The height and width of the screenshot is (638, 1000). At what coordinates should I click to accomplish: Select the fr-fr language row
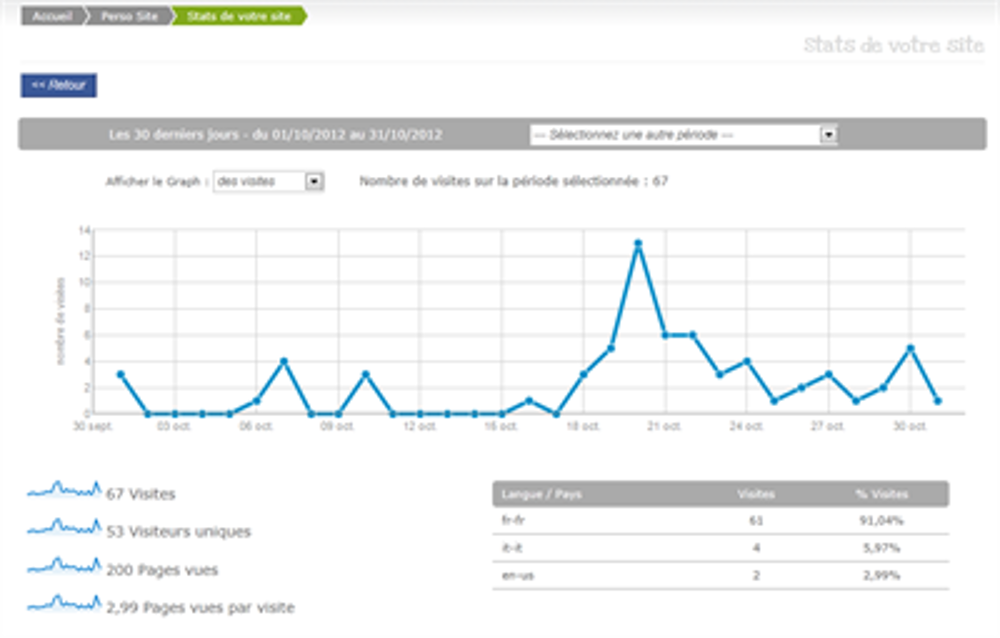pos(720,521)
